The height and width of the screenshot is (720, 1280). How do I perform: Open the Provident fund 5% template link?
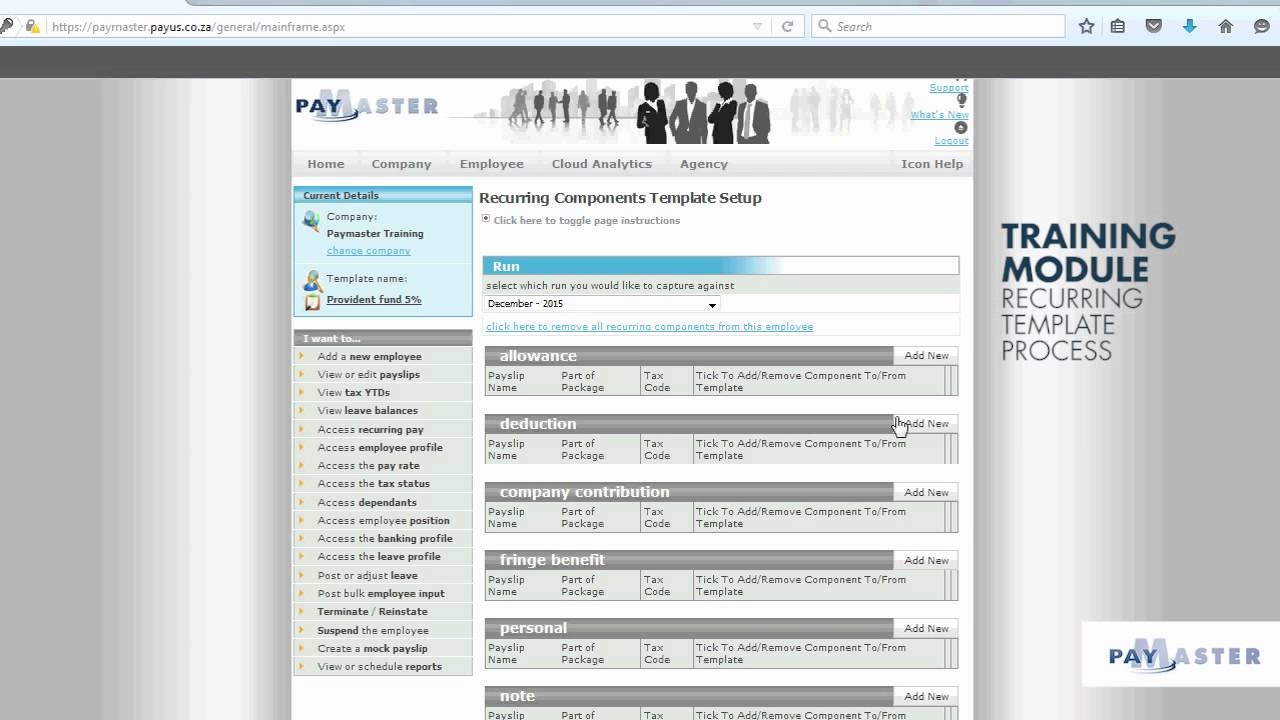click(x=374, y=300)
